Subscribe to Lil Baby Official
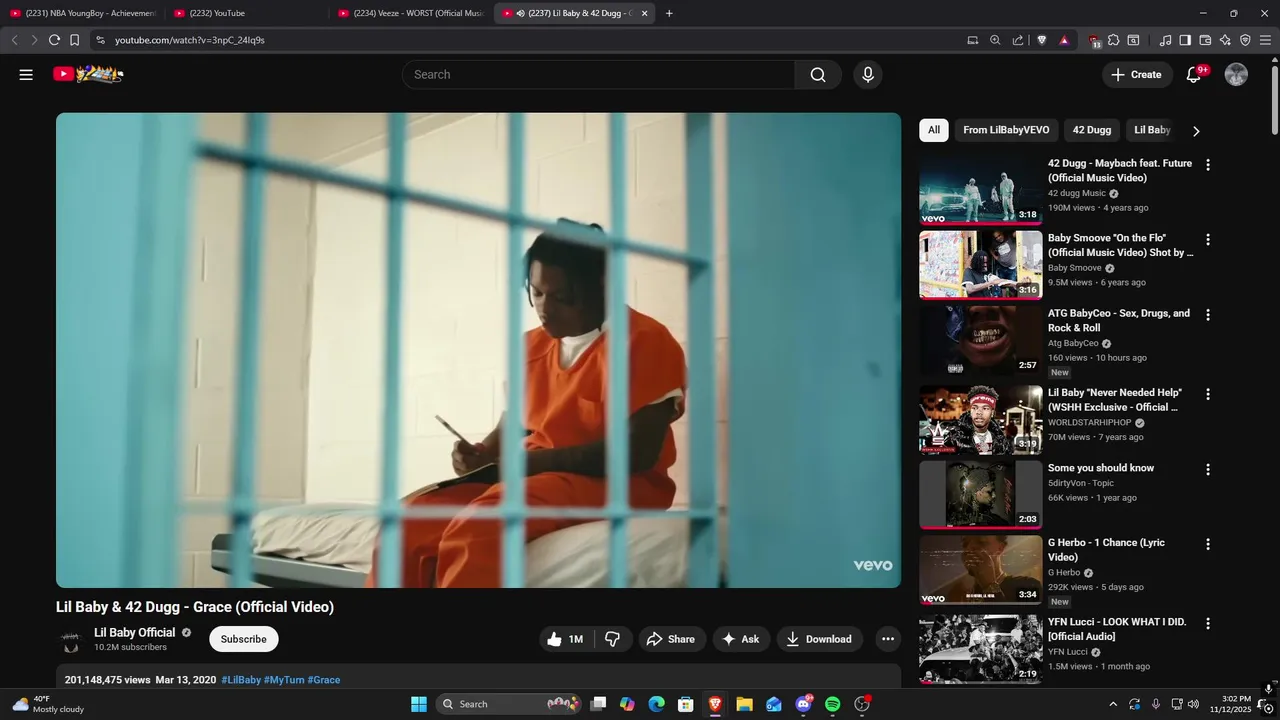This screenshot has height=720, width=1280. point(244,639)
